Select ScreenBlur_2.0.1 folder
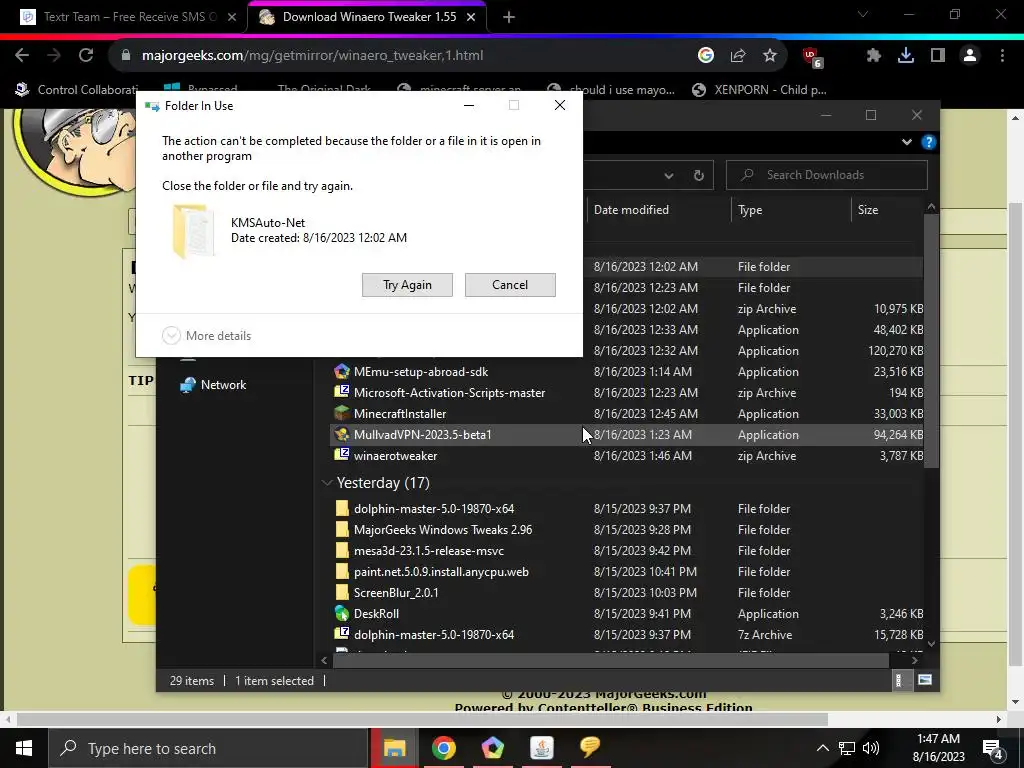 tap(627, 592)
